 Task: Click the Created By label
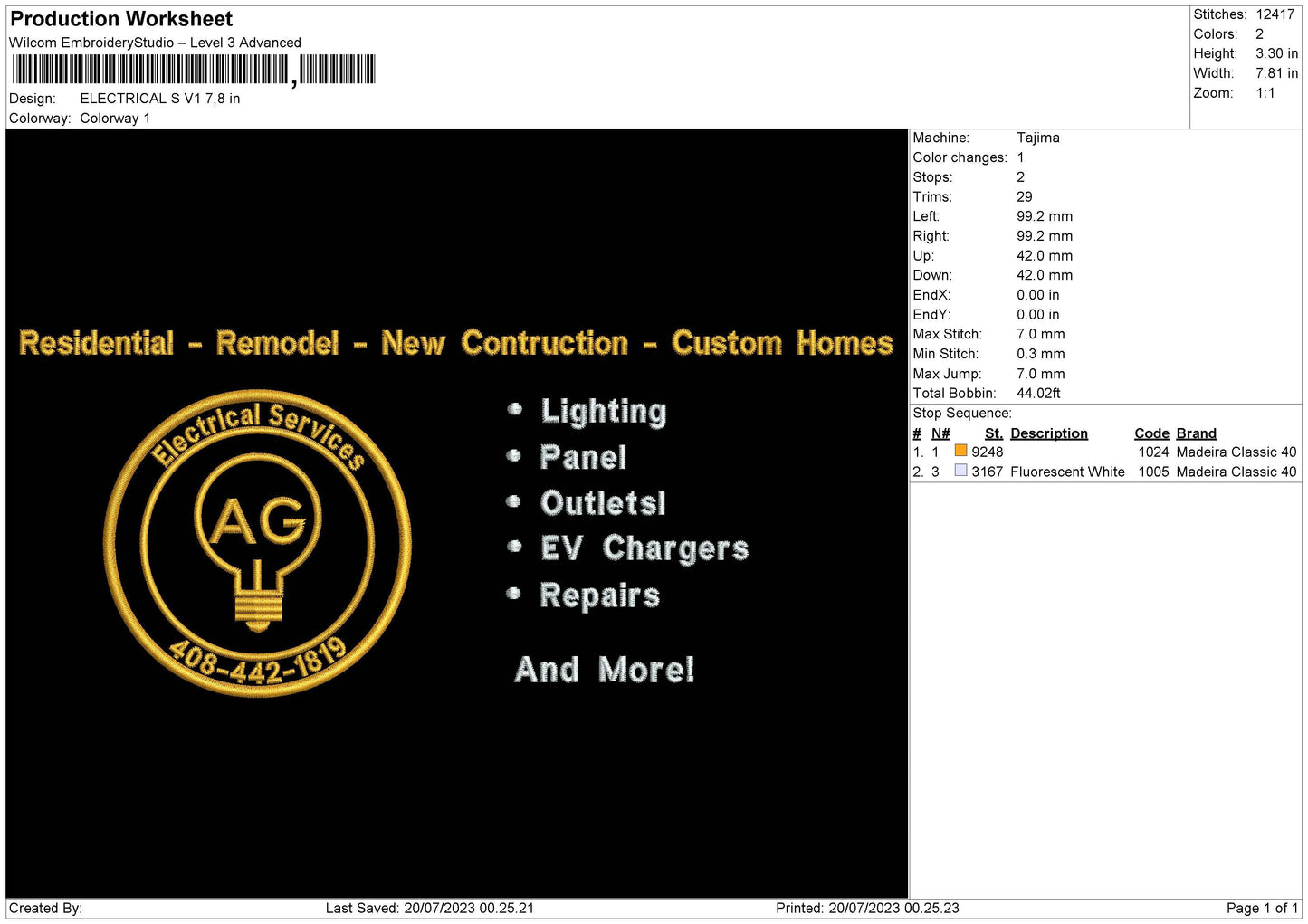coord(45,908)
